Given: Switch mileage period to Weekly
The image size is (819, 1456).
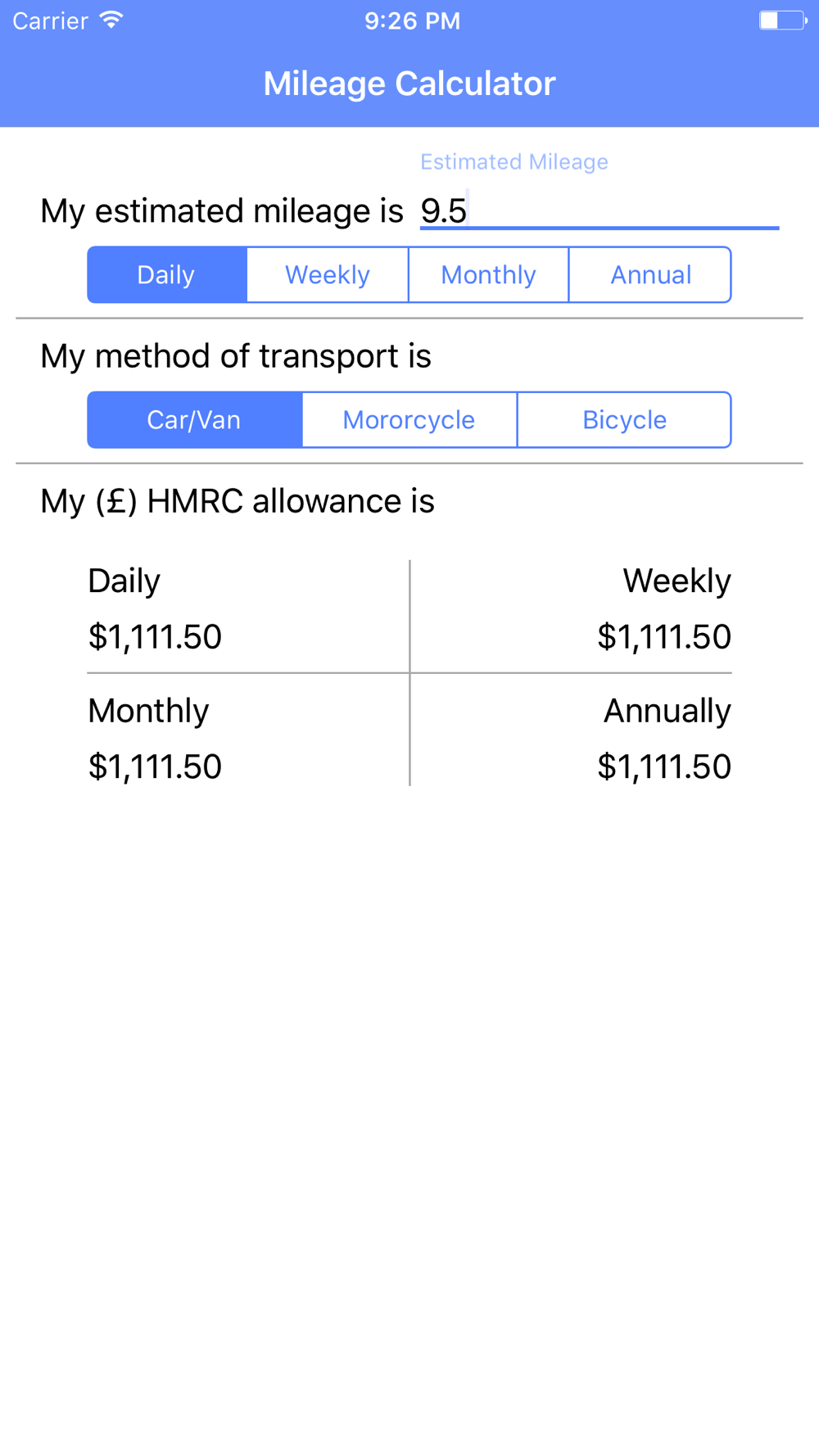Looking at the screenshot, I should click(x=328, y=275).
